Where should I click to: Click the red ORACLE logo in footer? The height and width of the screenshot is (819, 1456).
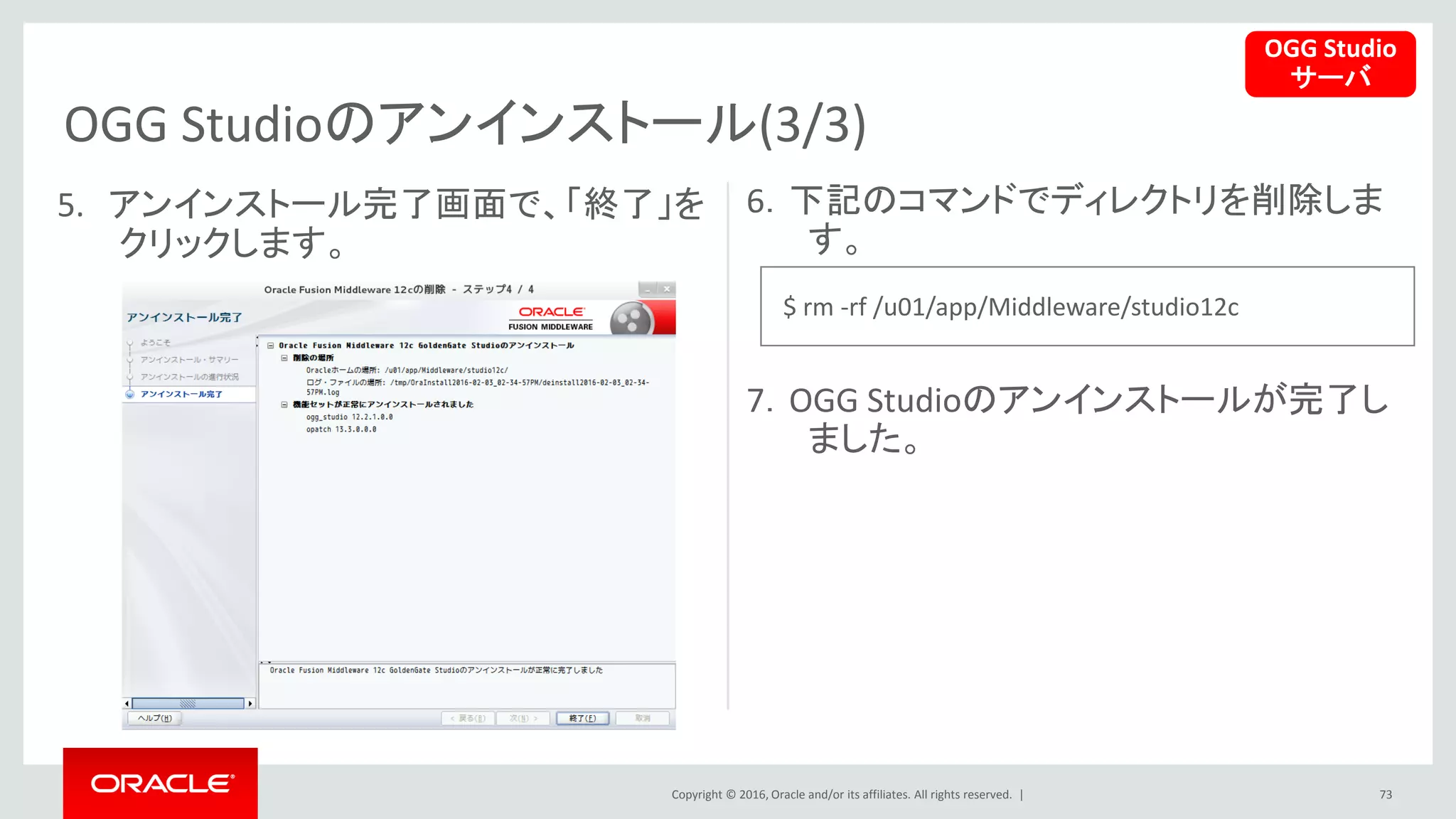pos(161,783)
